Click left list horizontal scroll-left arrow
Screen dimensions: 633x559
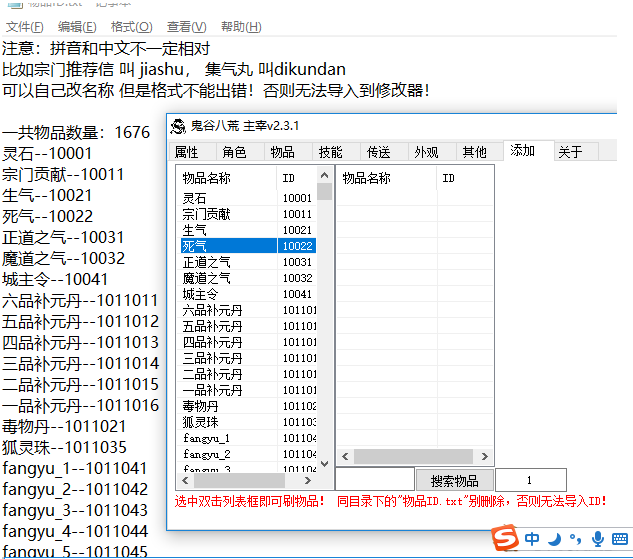[x=185, y=480]
